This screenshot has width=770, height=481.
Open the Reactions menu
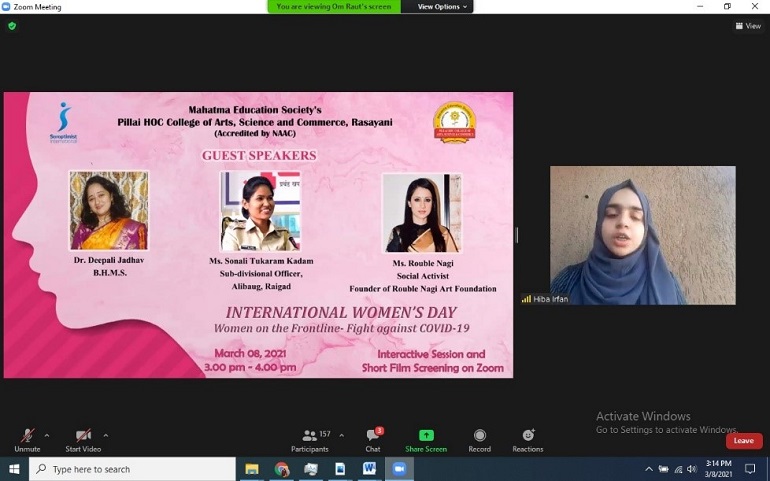pyautogui.click(x=528, y=440)
